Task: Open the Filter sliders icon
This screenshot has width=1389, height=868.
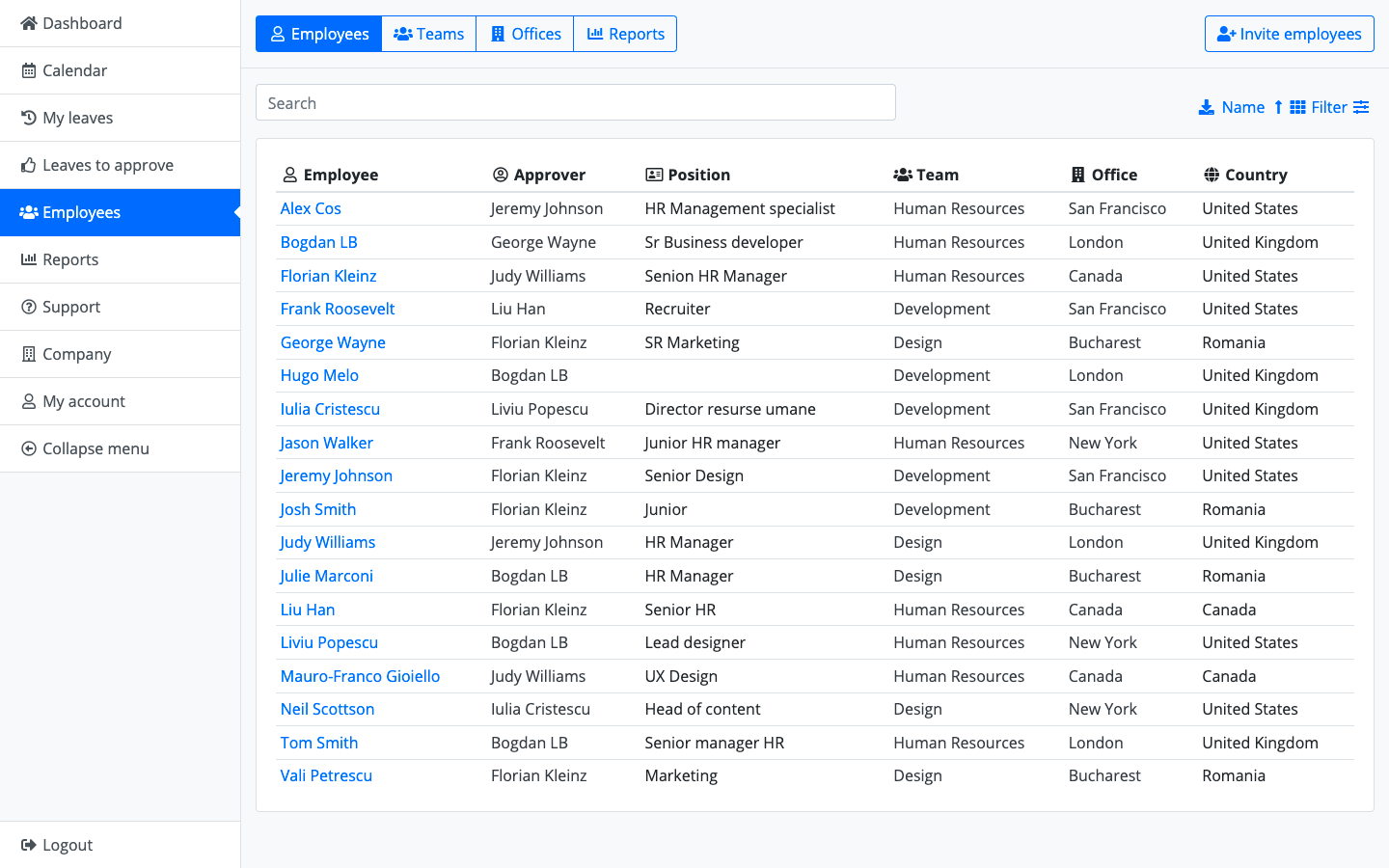Action: pos(1361,107)
